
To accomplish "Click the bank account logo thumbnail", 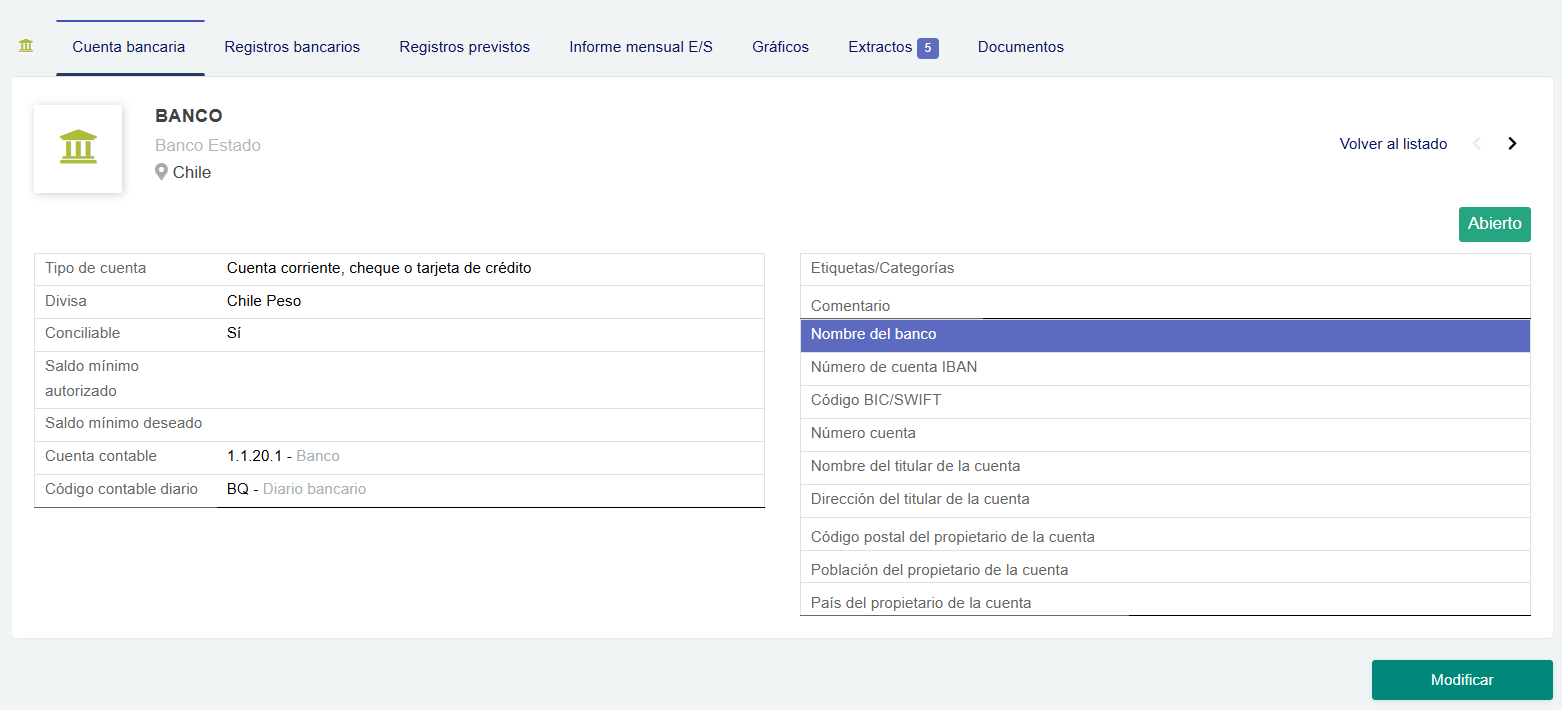I will [78, 148].
